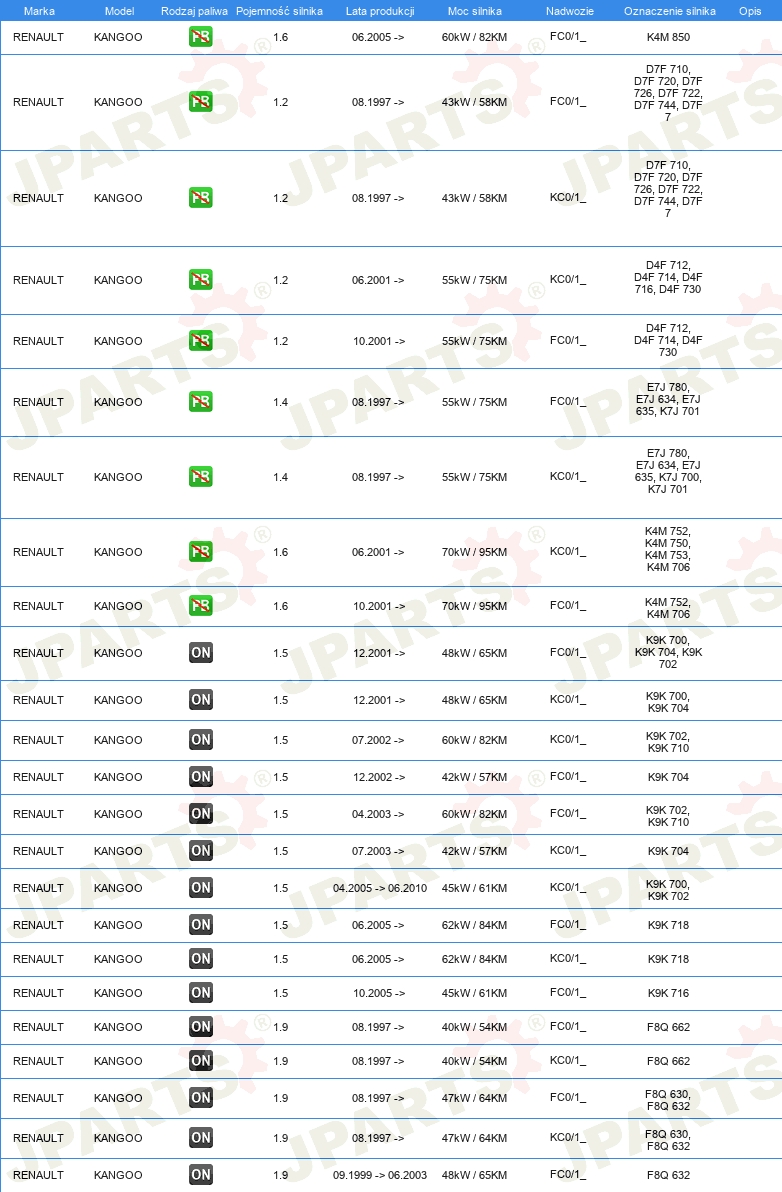
Task: Select 45kW / 61KM in the K9K 716 row
Action: 474,994
